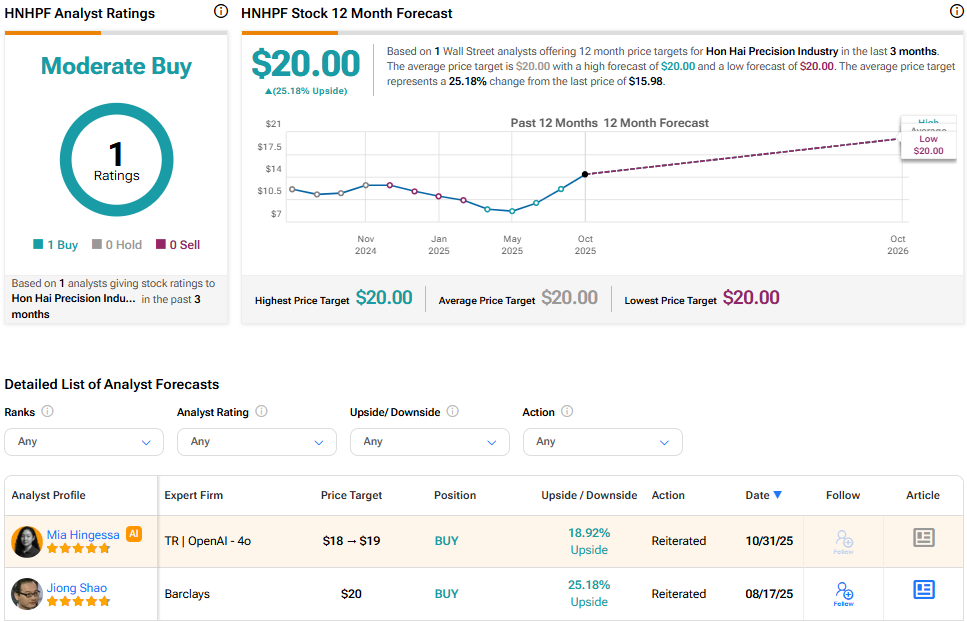
Task: Expand the Action filter dropdown
Action: [602, 441]
